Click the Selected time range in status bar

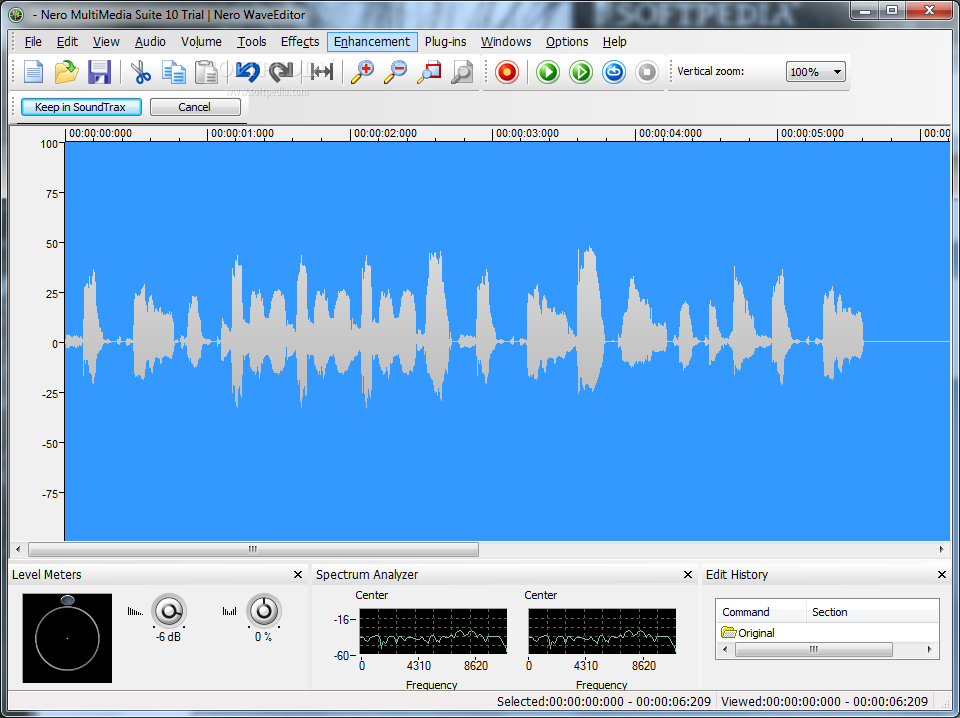(x=604, y=701)
